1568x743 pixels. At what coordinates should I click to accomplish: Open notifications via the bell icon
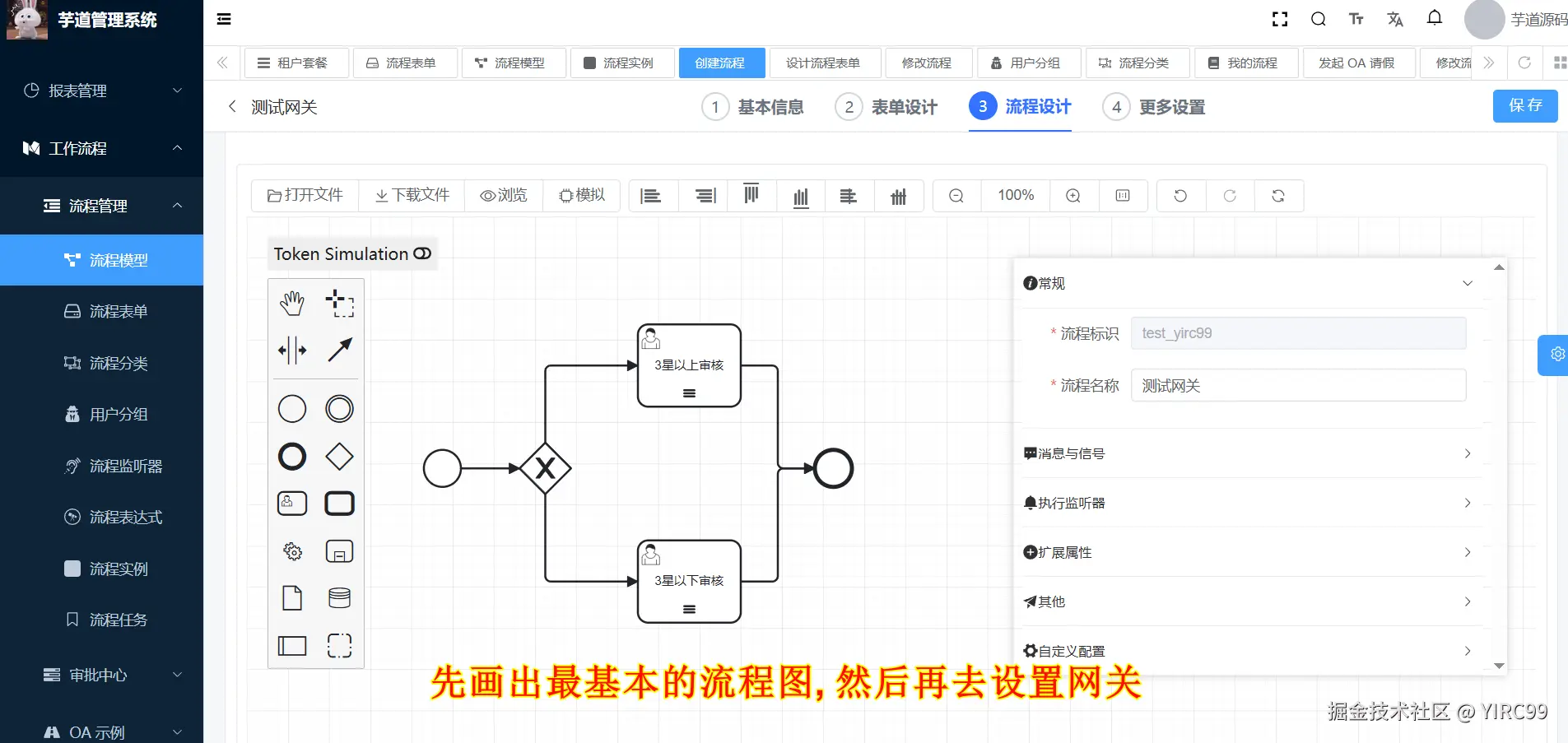[x=1434, y=19]
